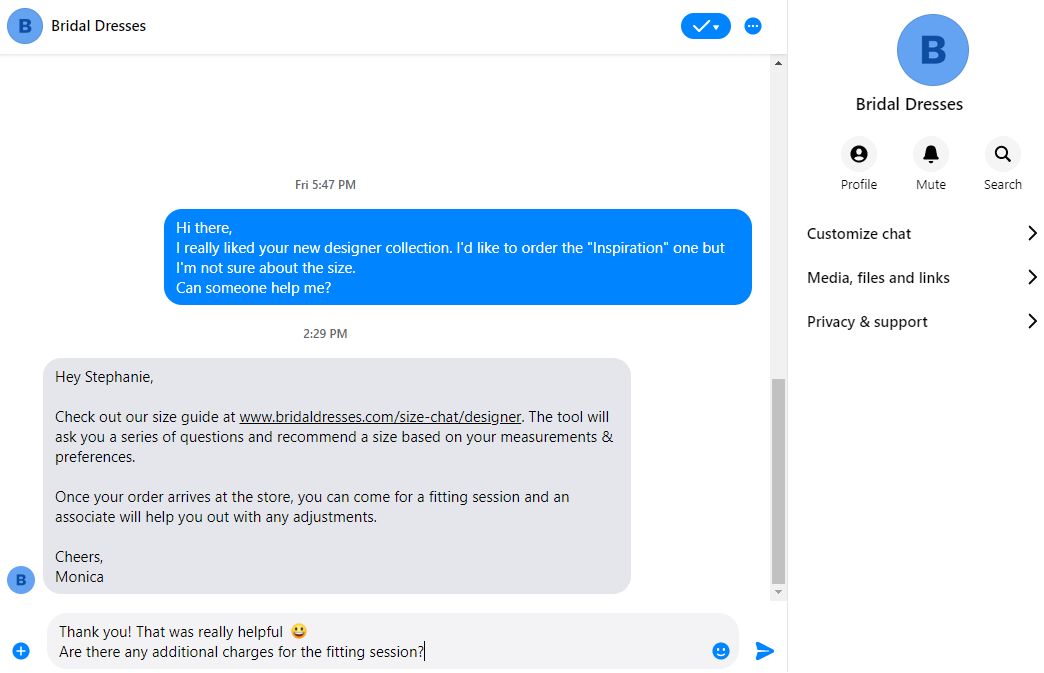This screenshot has width=1044, height=673.
Task: Expand Media, files and links section
Action: click(922, 278)
